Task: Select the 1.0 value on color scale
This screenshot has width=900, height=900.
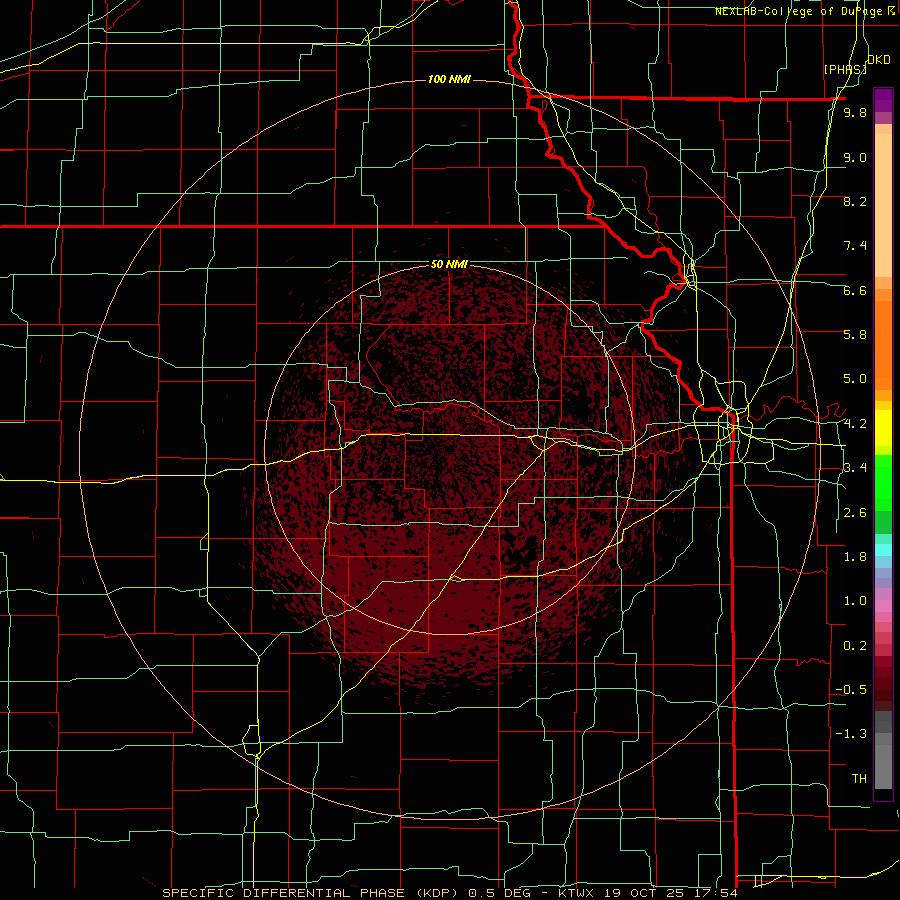Action: (855, 601)
